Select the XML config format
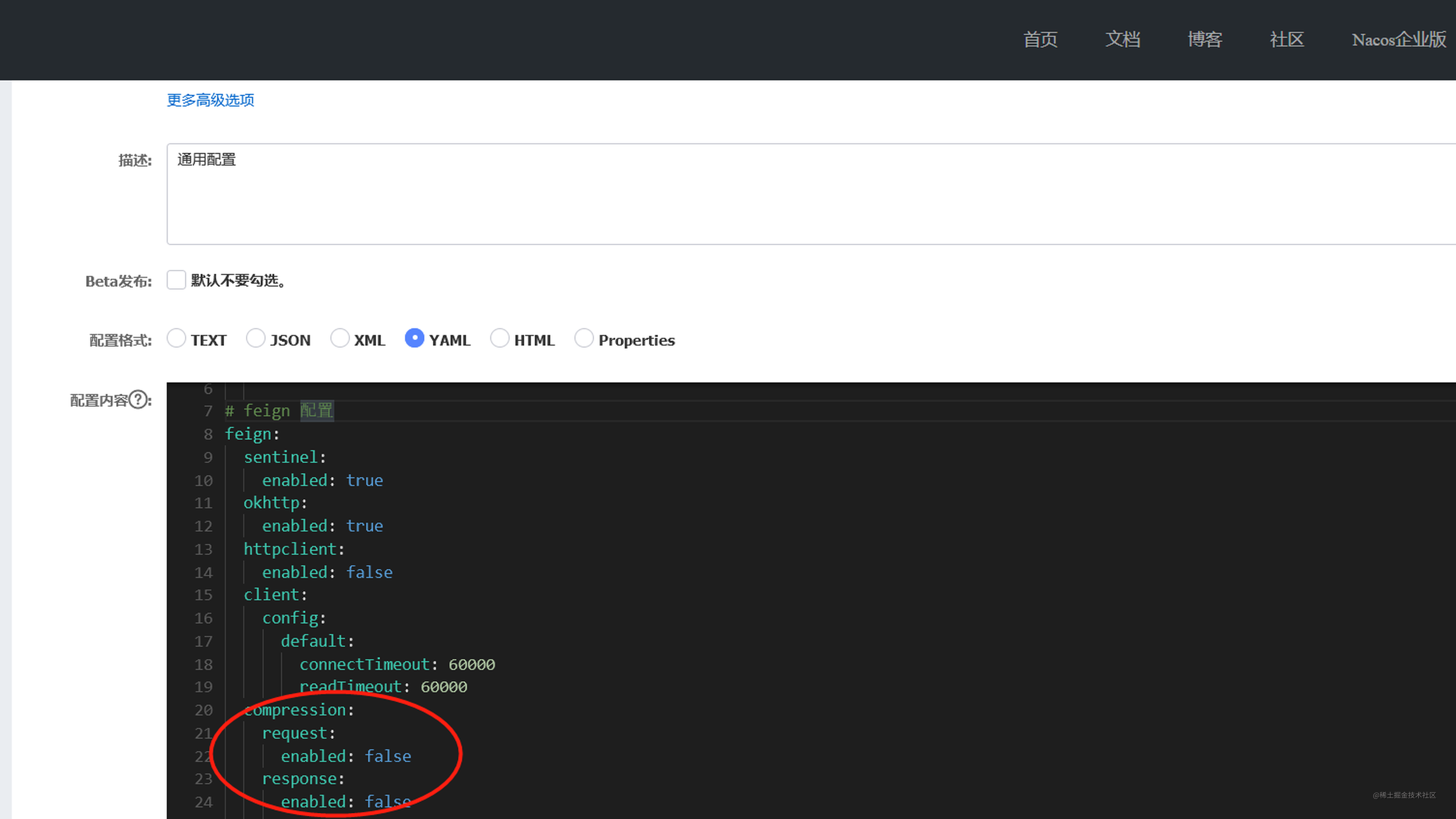1456x819 pixels. [340, 338]
